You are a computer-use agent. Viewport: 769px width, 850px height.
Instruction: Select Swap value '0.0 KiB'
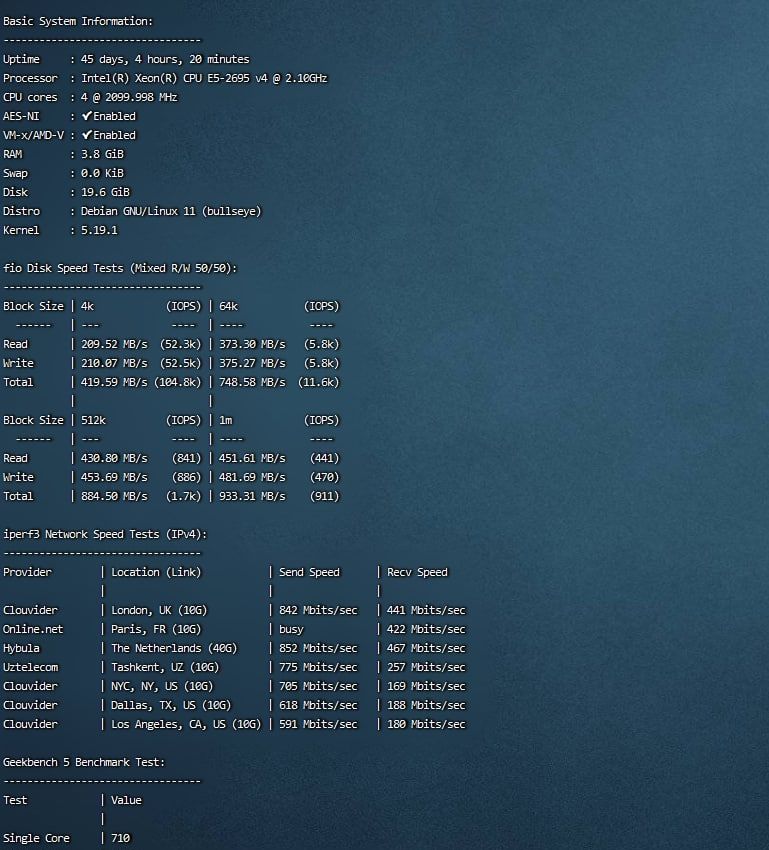click(x=102, y=173)
